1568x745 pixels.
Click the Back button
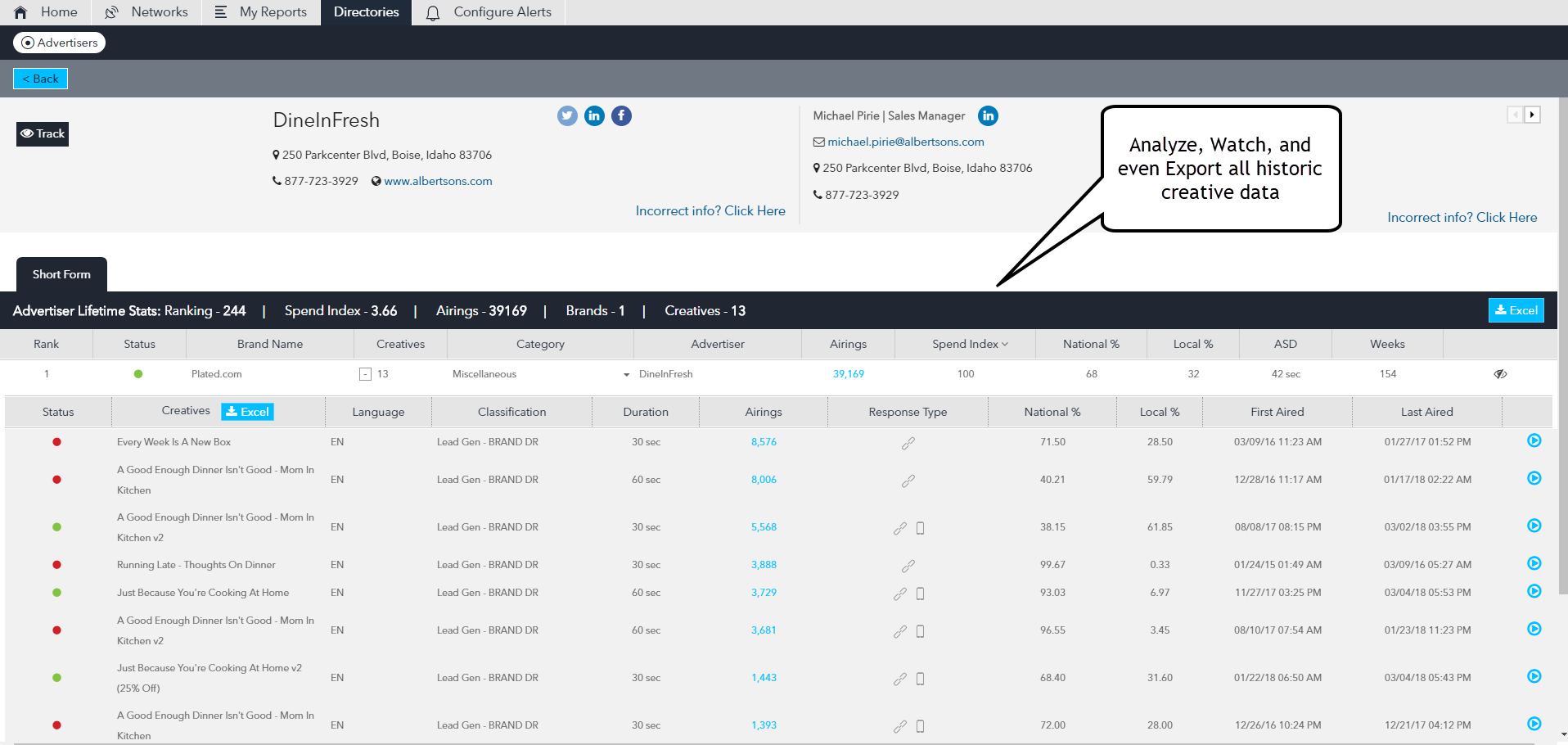click(x=40, y=79)
